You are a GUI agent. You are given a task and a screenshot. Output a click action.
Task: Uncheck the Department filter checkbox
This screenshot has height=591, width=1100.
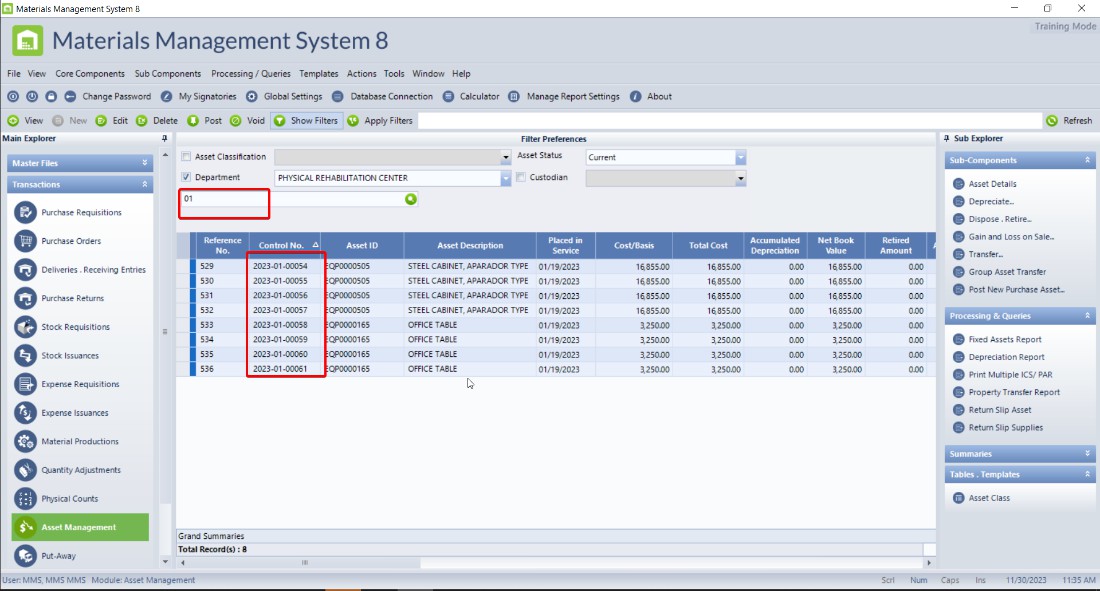pos(186,178)
